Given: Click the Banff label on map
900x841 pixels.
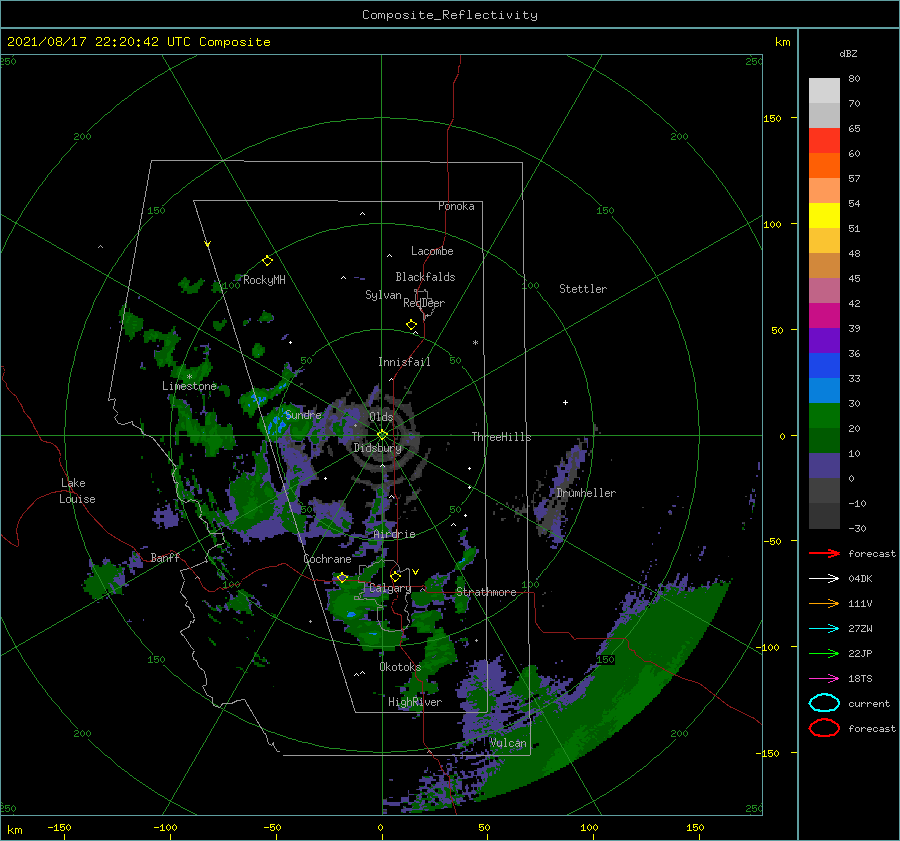Looking at the screenshot, I should [165, 557].
